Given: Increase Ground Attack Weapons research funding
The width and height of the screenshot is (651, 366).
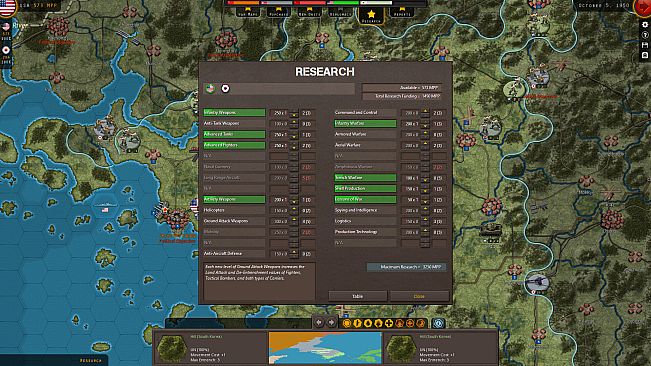Looking at the screenshot, I should 294,219.
